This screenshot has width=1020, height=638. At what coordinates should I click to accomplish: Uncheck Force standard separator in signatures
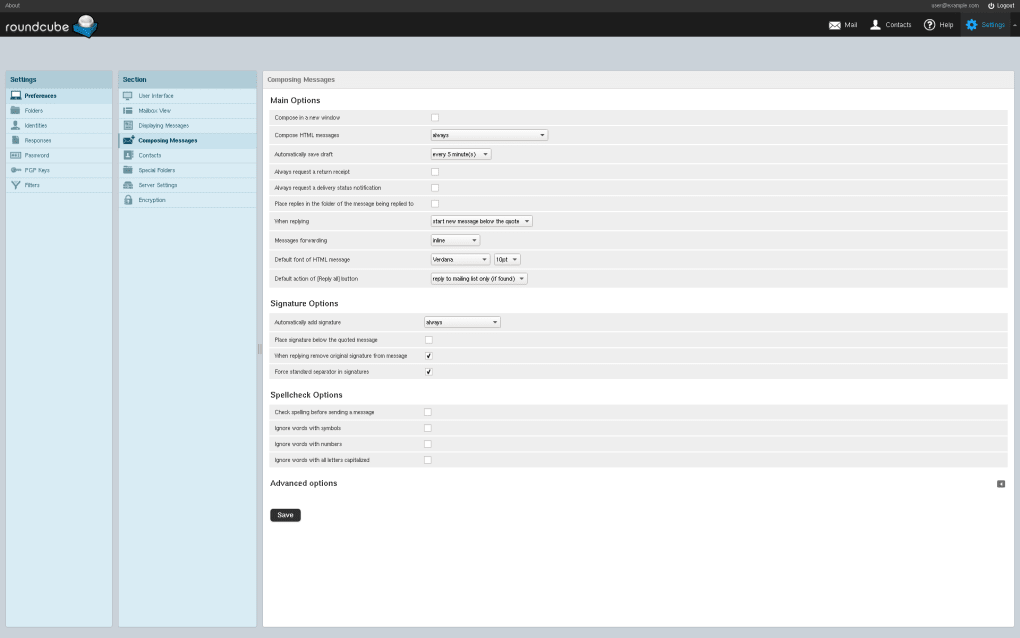coord(428,372)
